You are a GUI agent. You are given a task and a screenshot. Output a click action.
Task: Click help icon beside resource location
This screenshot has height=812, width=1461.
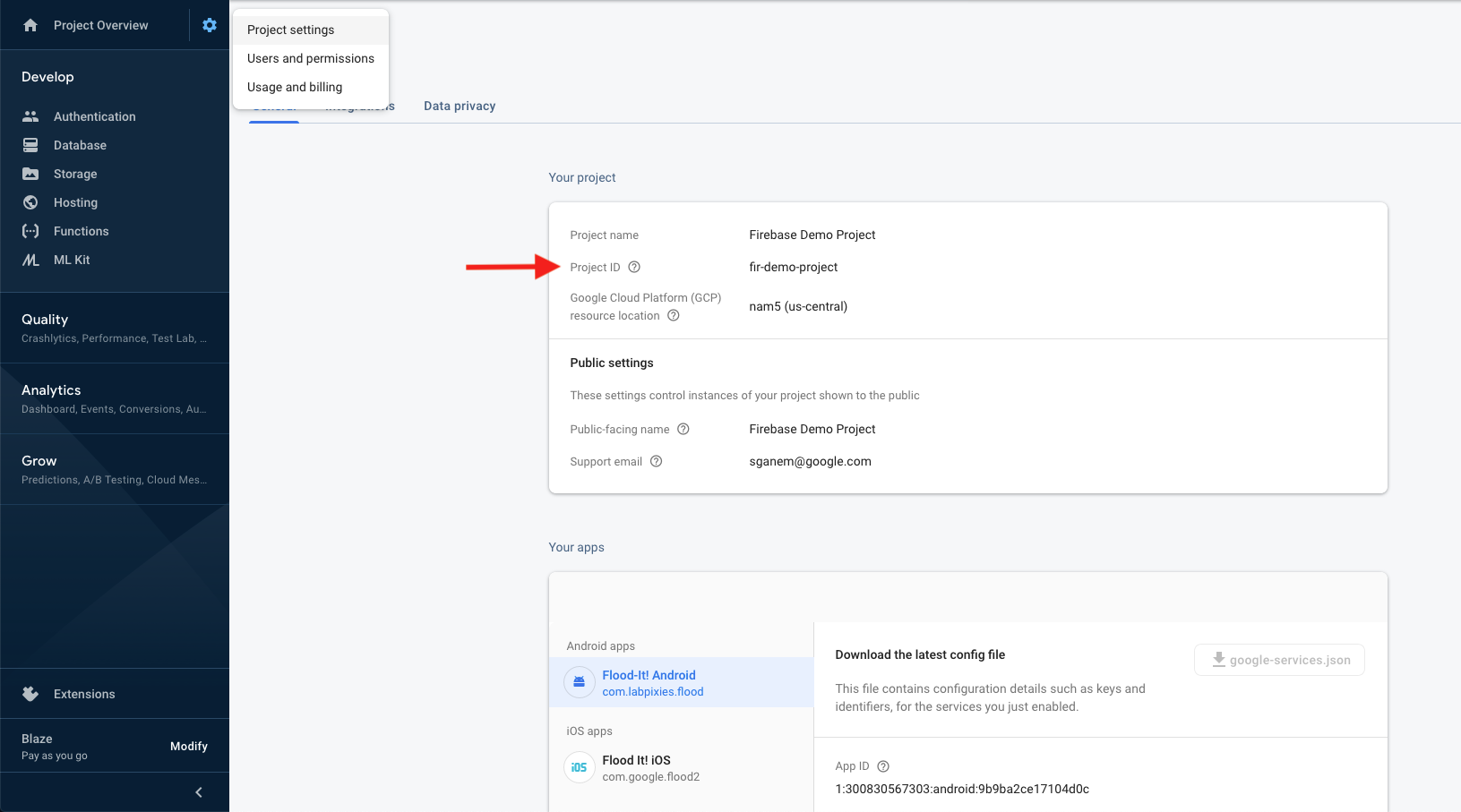tap(674, 315)
